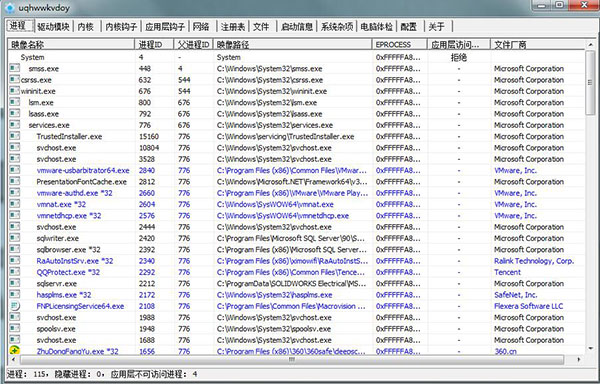Image resolution: width=600 pixels, height=384 pixels.
Task: Open the 注册表 tab
Action: (232, 26)
